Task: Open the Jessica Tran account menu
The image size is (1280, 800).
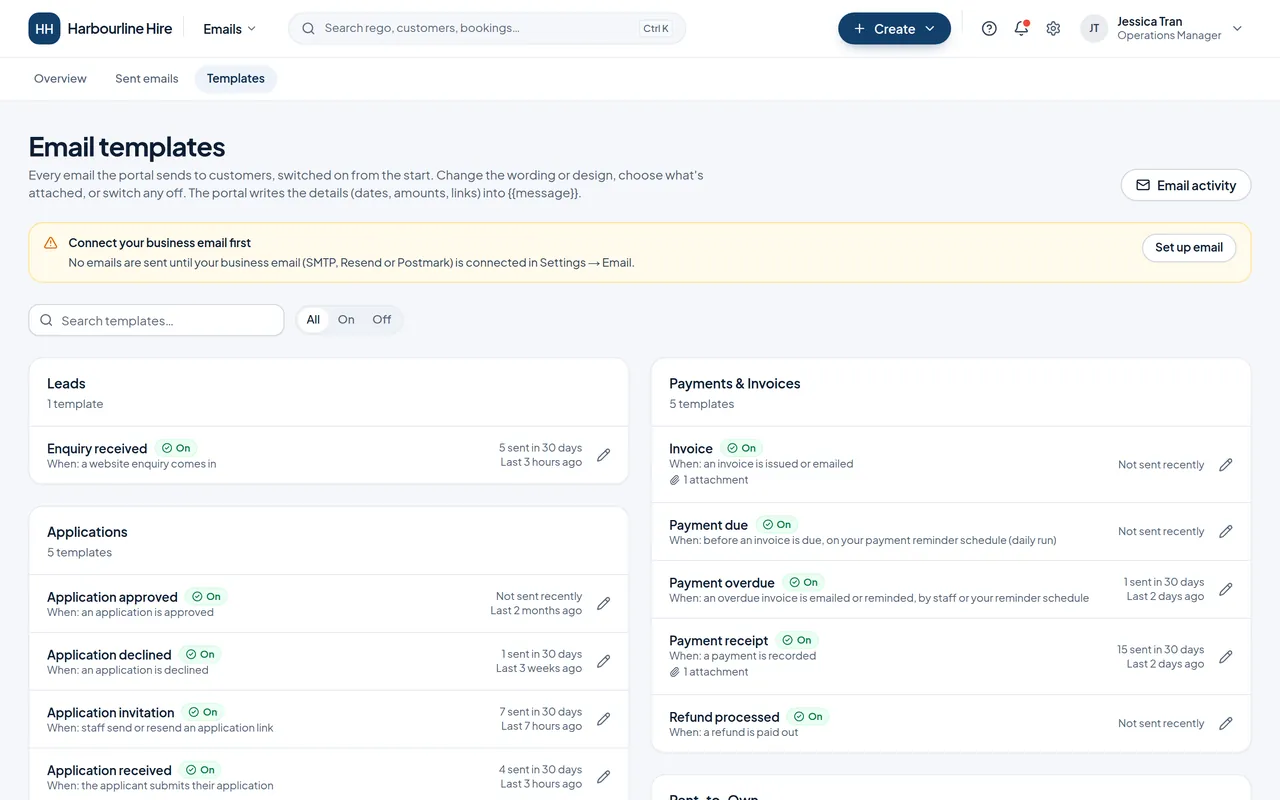Action: 1162,29
